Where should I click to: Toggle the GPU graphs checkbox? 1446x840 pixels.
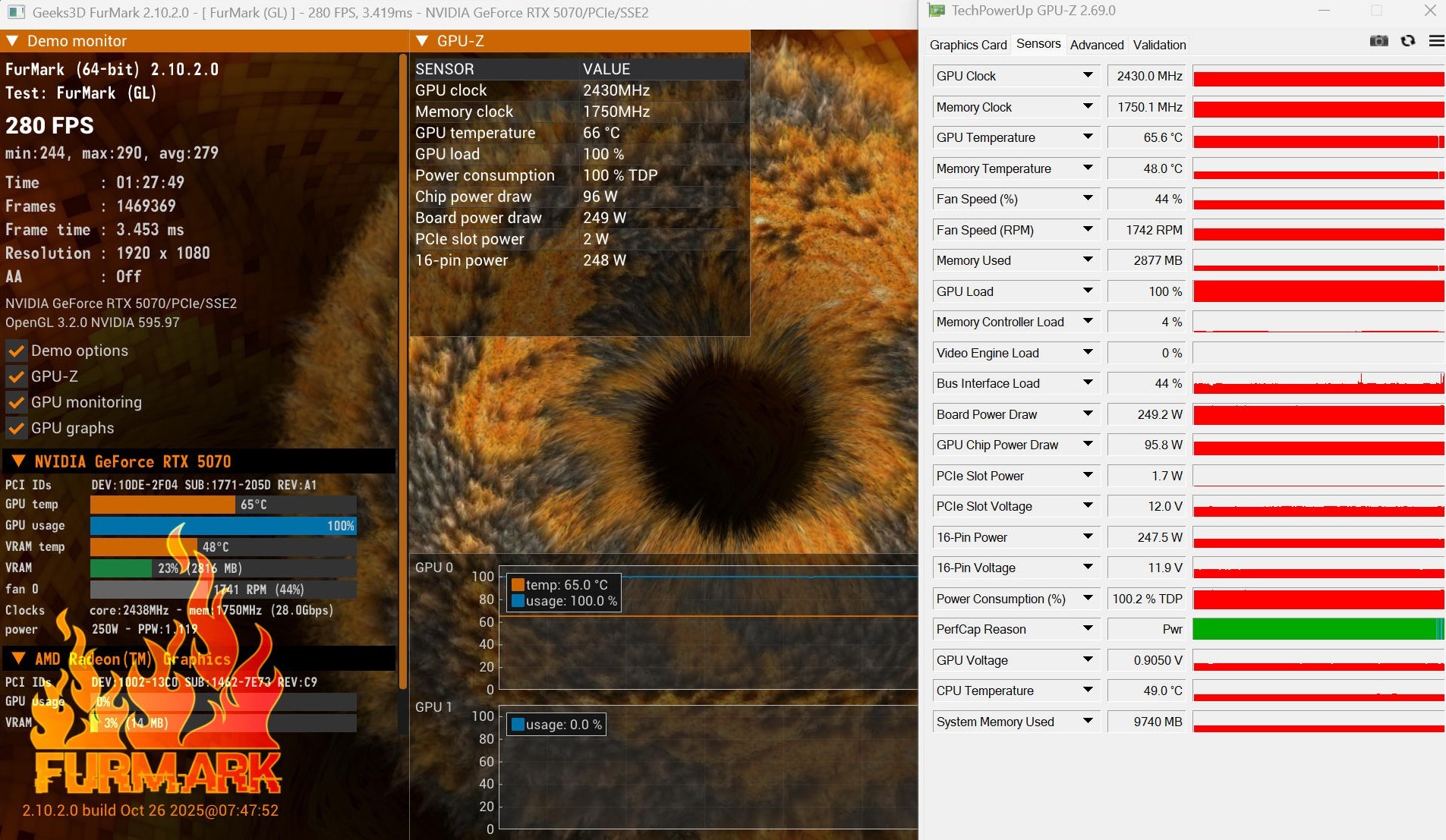pyautogui.click(x=16, y=429)
